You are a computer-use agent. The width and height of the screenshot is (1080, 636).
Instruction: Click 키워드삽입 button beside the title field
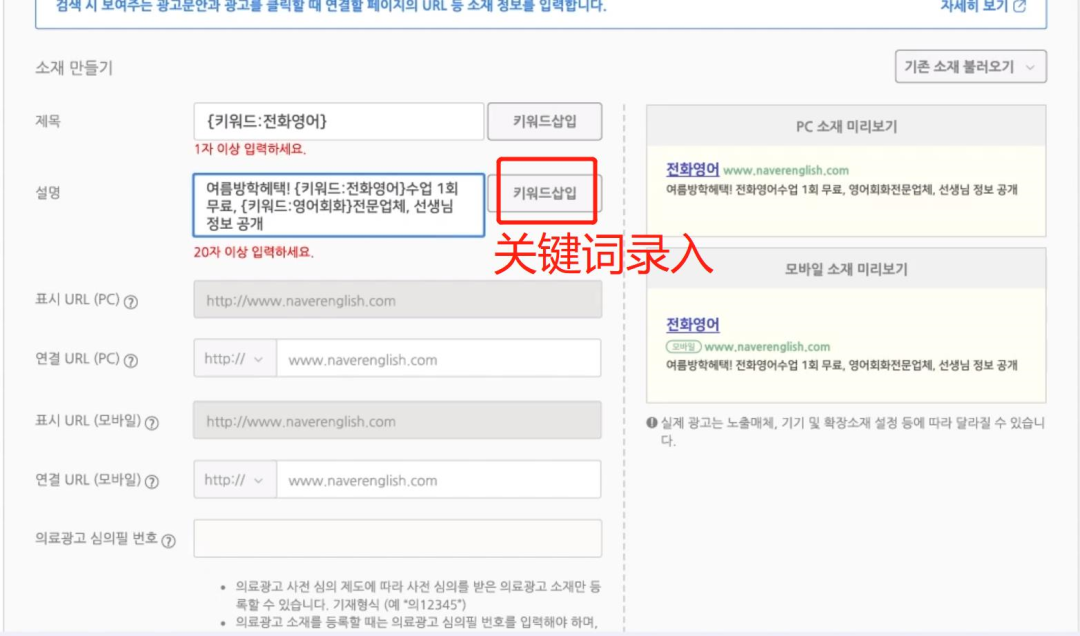(544, 121)
